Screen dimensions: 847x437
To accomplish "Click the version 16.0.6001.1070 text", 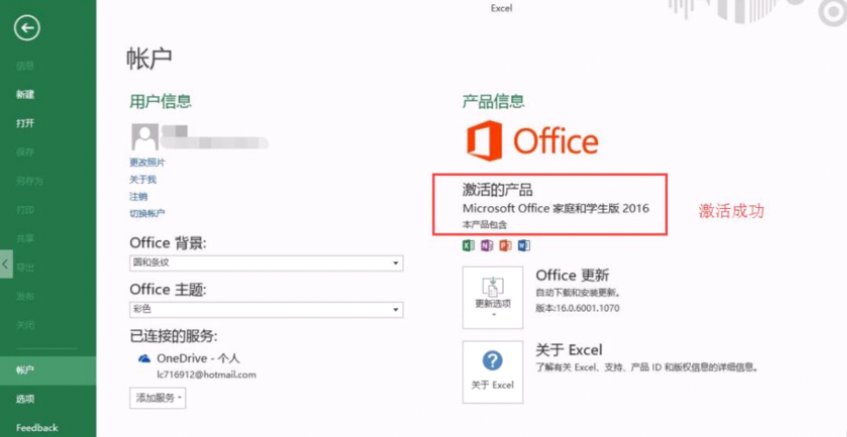I will [577, 308].
